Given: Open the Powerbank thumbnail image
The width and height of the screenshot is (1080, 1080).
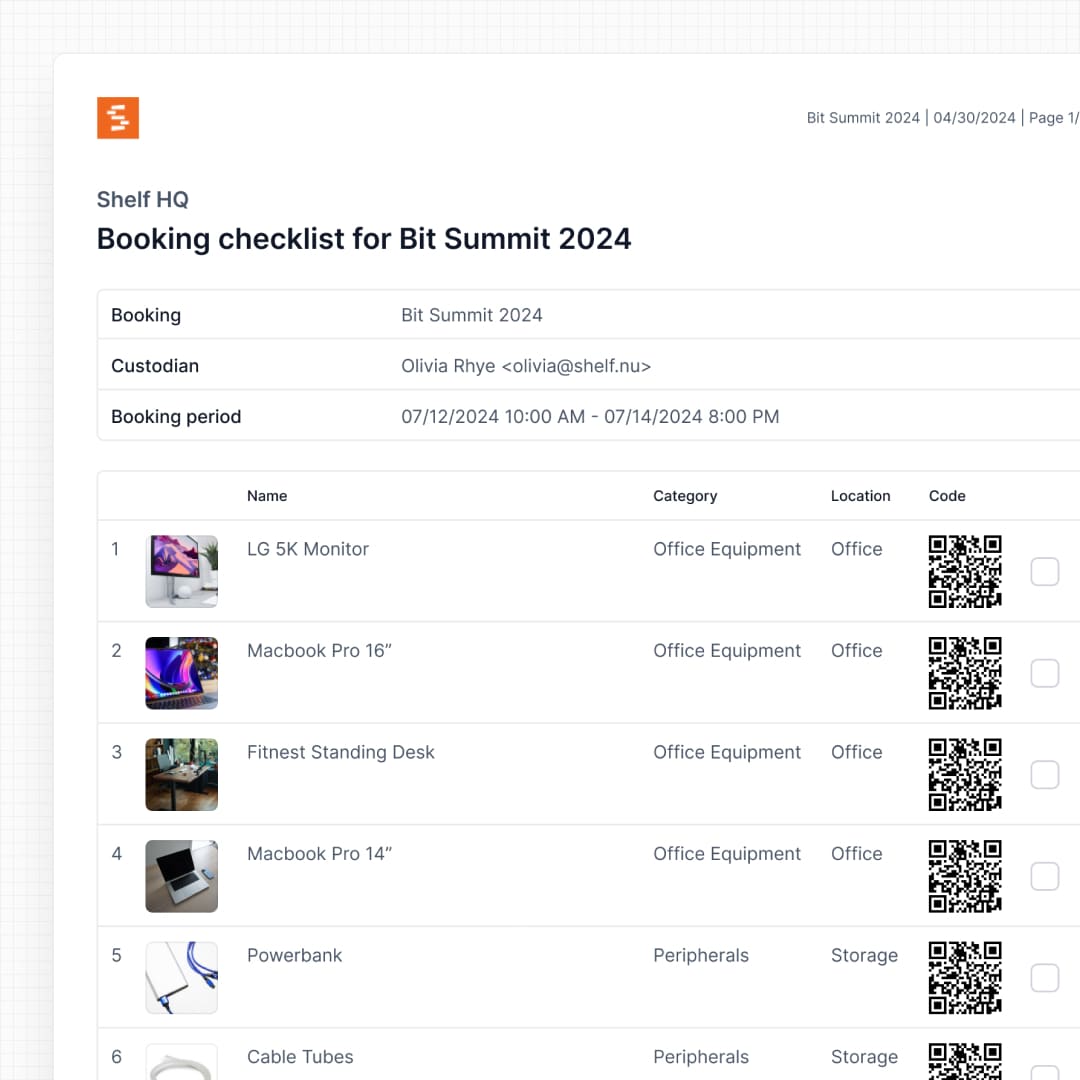Looking at the screenshot, I should coord(181,977).
